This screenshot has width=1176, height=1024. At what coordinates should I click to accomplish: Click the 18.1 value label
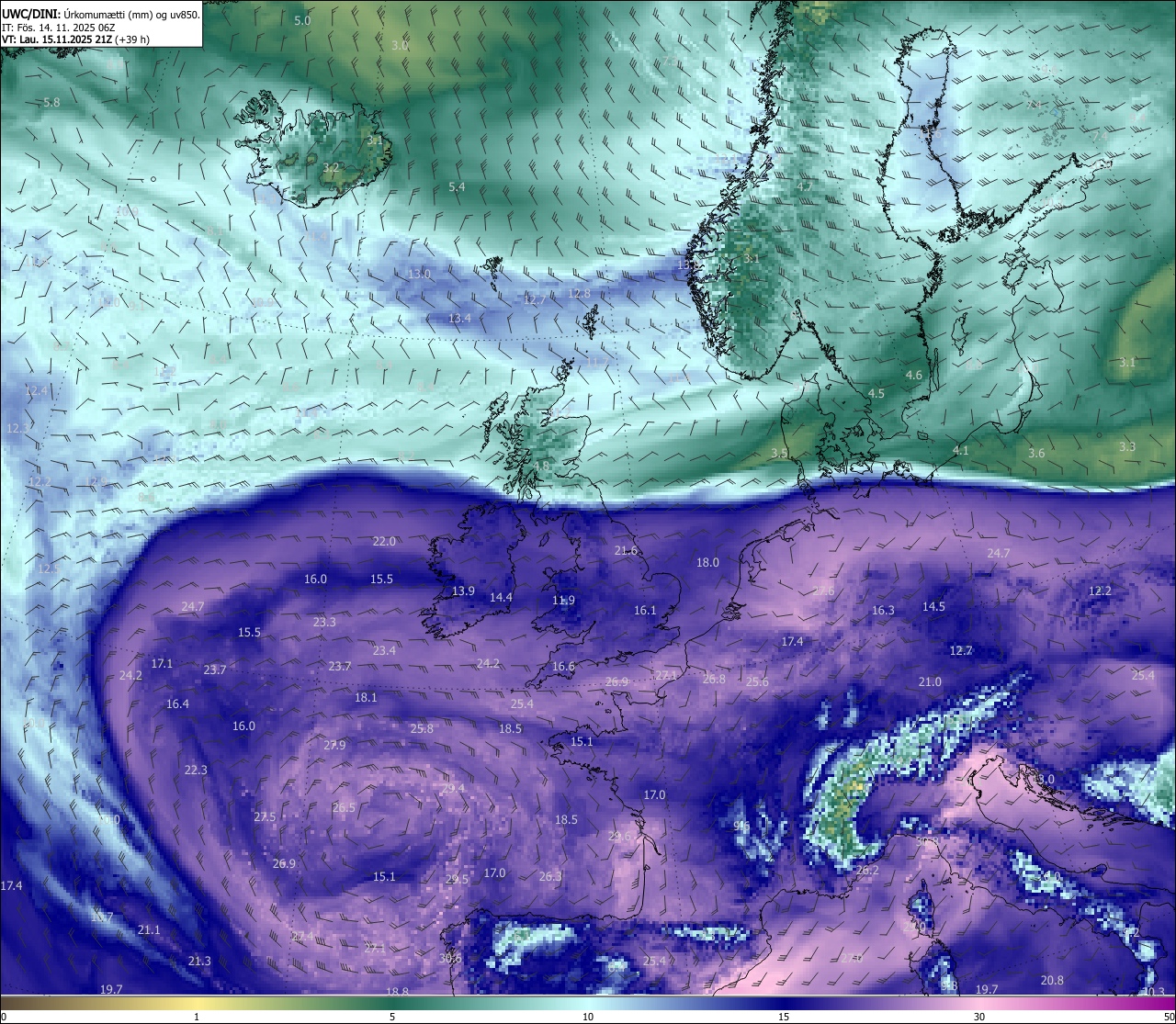tap(366, 698)
